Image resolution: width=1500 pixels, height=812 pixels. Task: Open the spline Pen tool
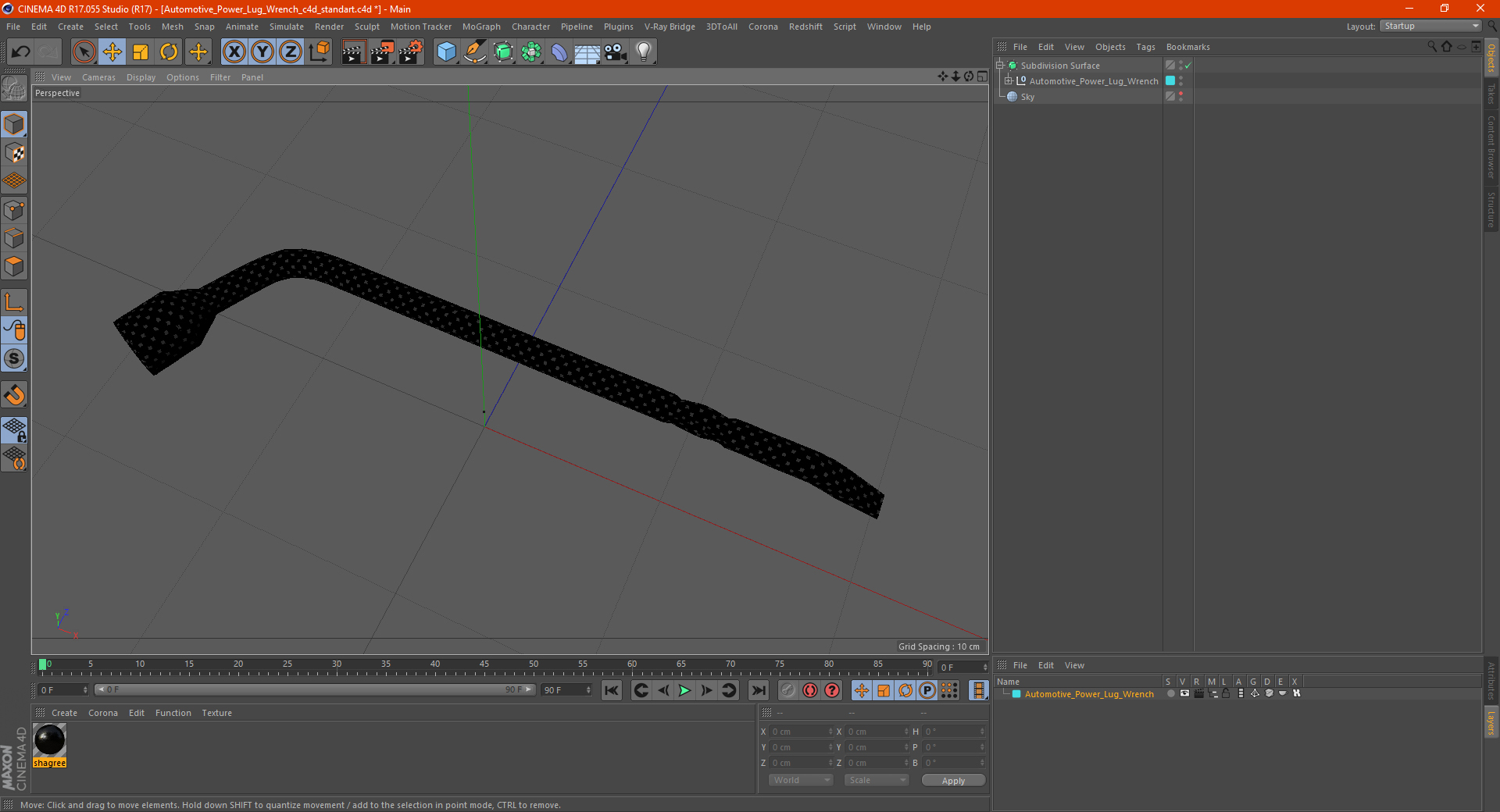pos(474,52)
